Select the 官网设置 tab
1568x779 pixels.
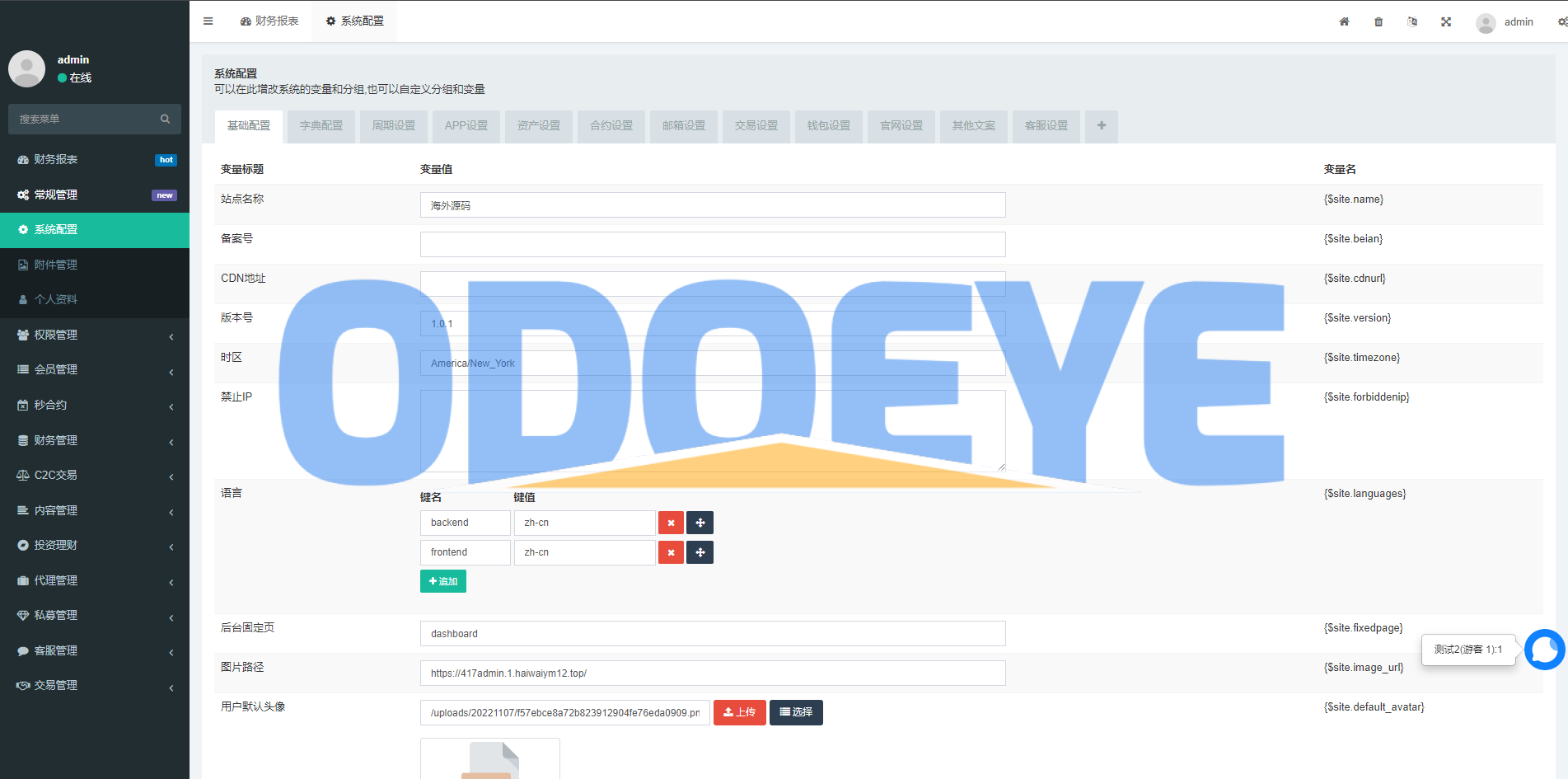pos(901,126)
